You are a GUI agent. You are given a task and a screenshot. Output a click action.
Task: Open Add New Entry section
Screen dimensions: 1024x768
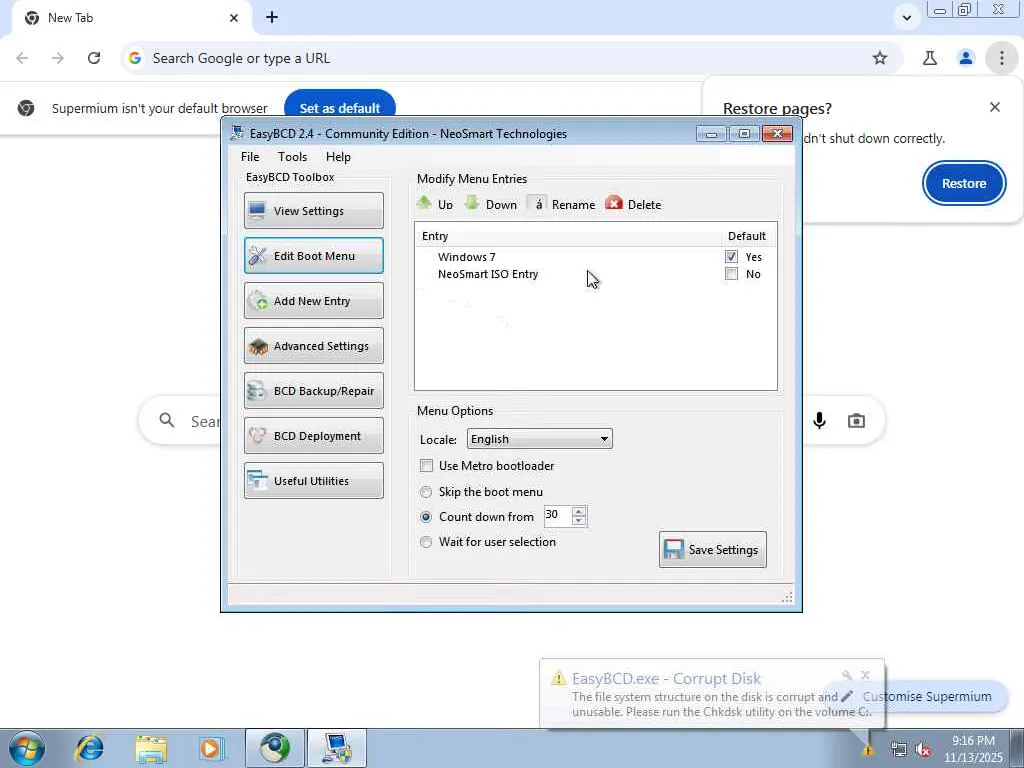[x=313, y=300]
